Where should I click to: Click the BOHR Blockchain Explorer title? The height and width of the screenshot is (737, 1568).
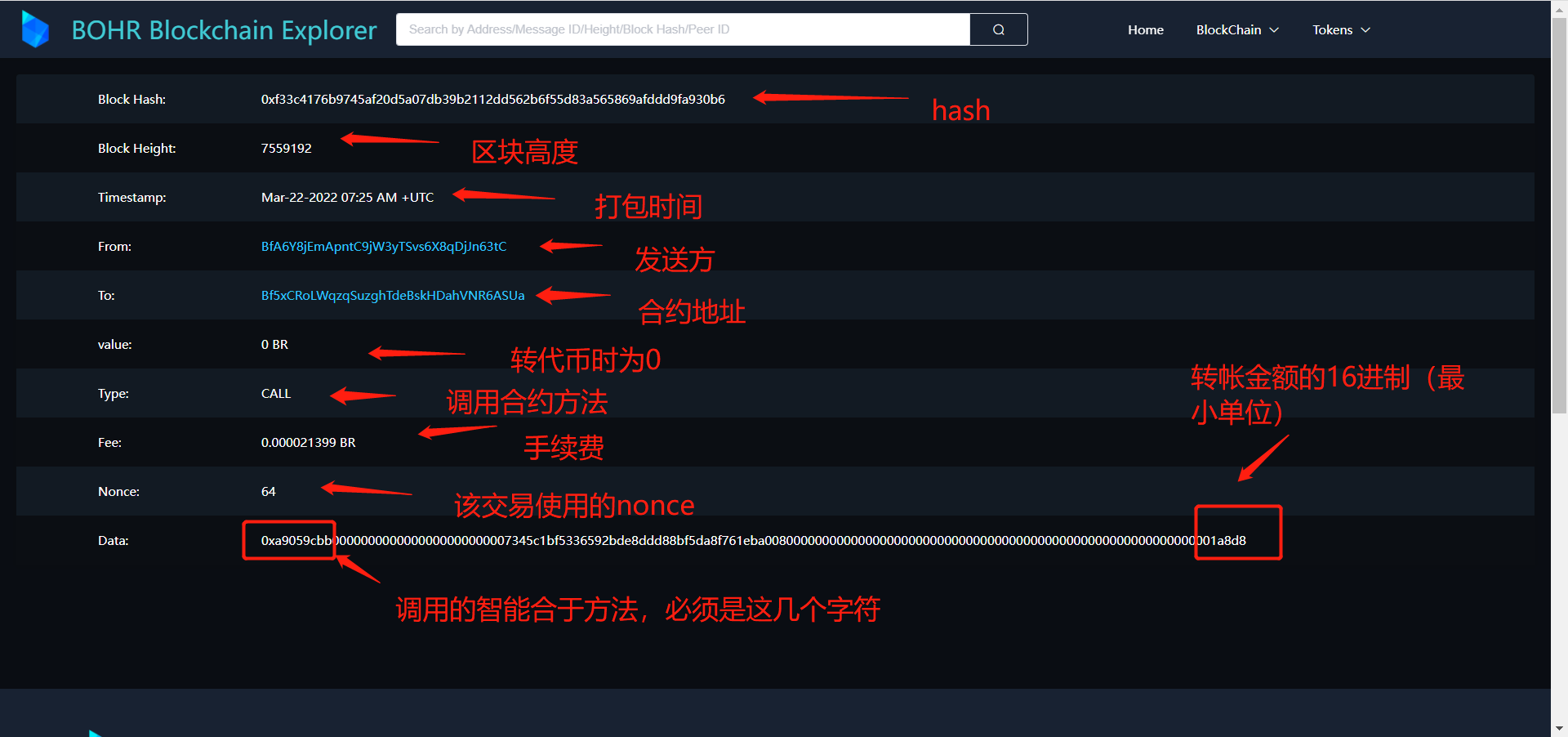tap(224, 29)
